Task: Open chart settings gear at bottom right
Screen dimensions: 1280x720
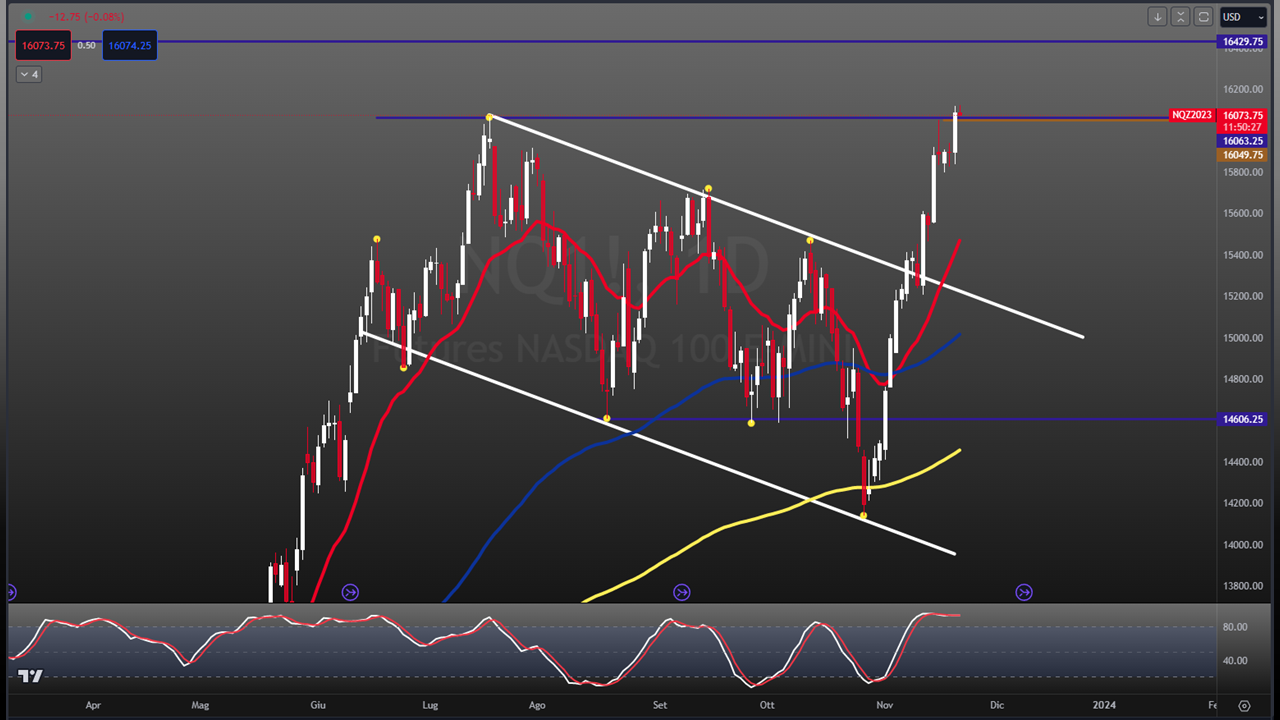Action: click(x=1244, y=705)
